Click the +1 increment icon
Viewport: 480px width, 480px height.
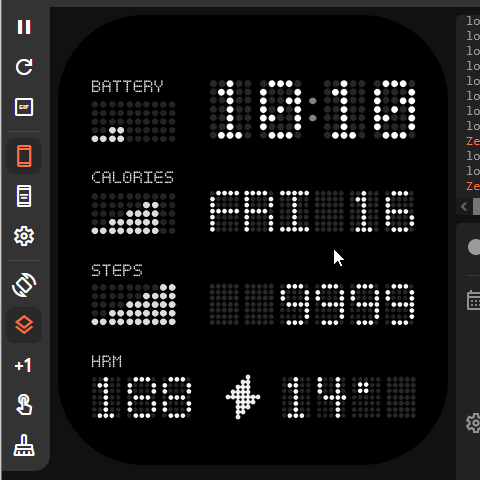[23, 366]
